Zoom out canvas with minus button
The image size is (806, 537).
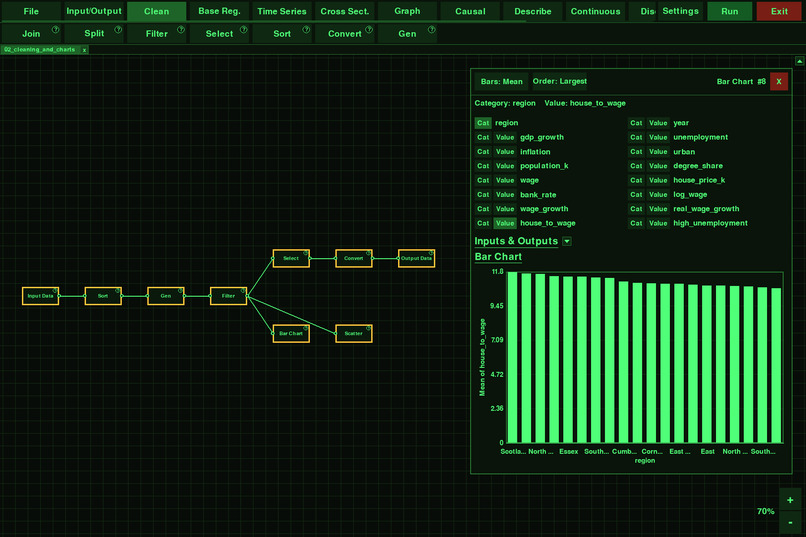click(x=790, y=523)
